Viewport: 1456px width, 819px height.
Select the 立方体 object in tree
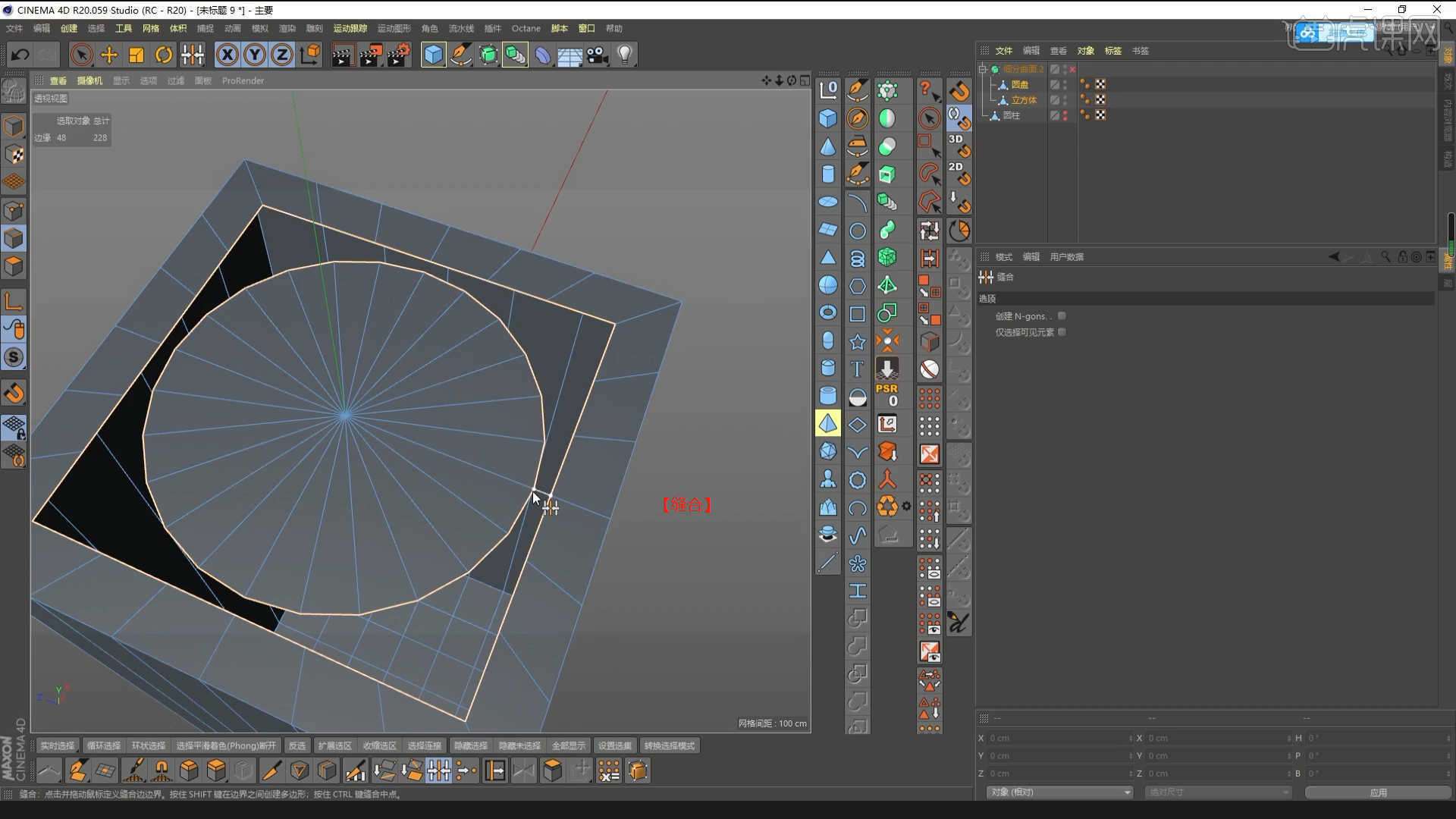pyautogui.click(x=1023, y=100)
